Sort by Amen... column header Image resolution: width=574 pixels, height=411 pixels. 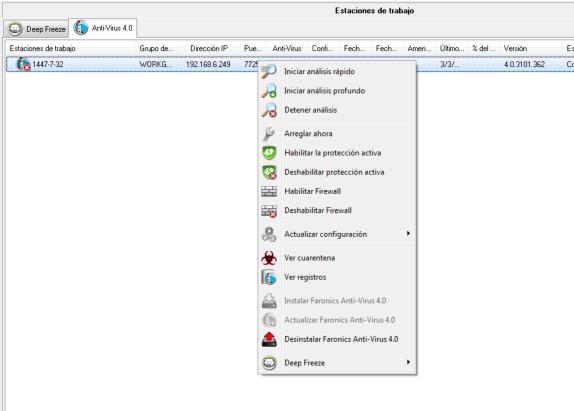420,48
